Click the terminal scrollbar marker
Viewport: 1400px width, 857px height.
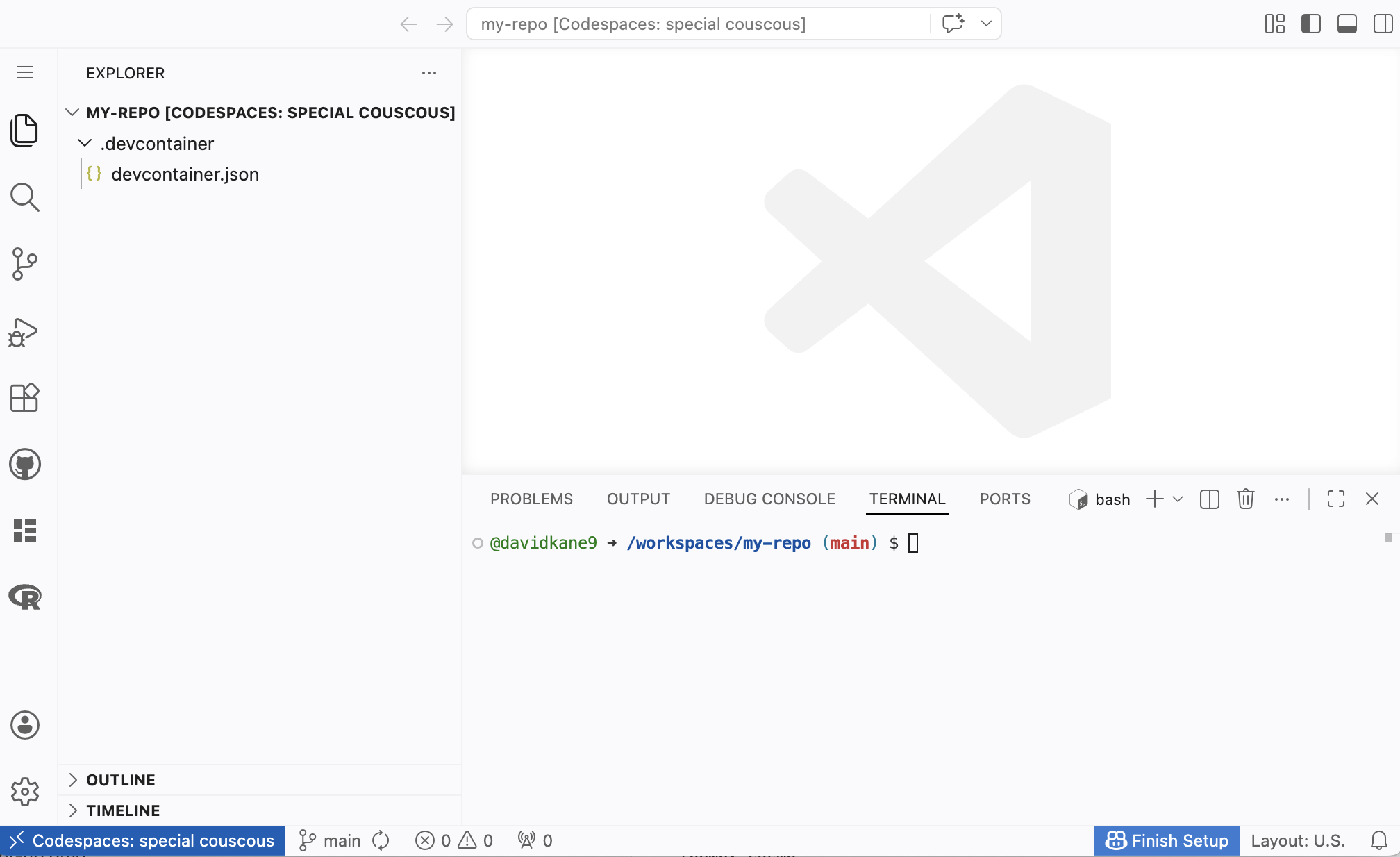[x=1387, y=538]
